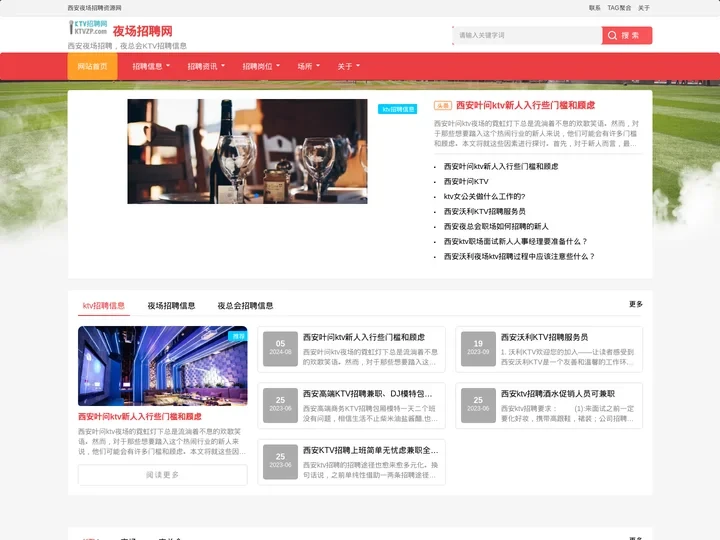The height and width of the screenshot is (540, 720).
Task: Click the 更多 link above the job cards
Action: pyautogui.click(x=636, y=304)
